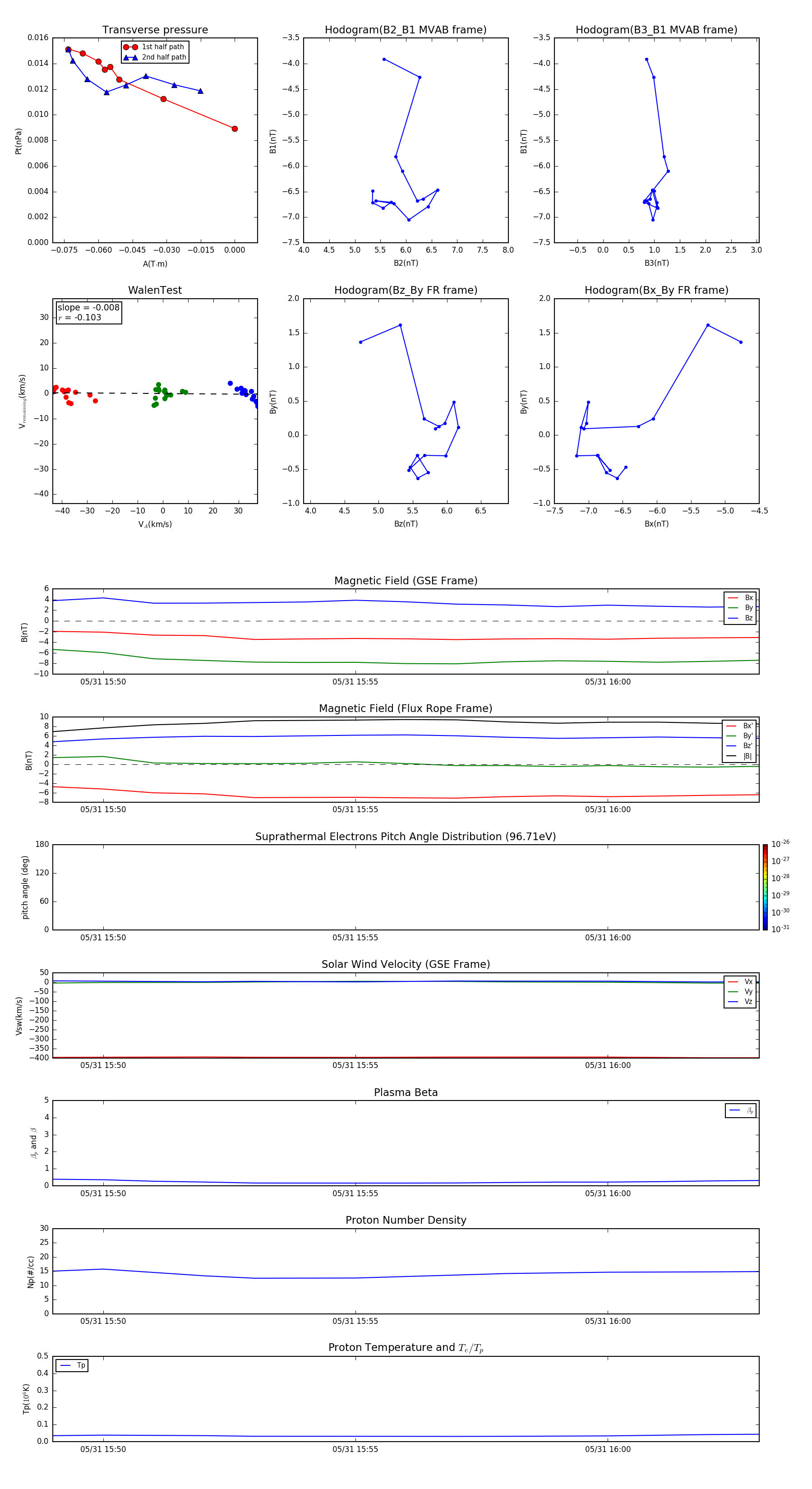The height and width of the screenshot is (1489, 812).
Task: Click the "Bz(nT)" x-axis label
Action: 406,524
